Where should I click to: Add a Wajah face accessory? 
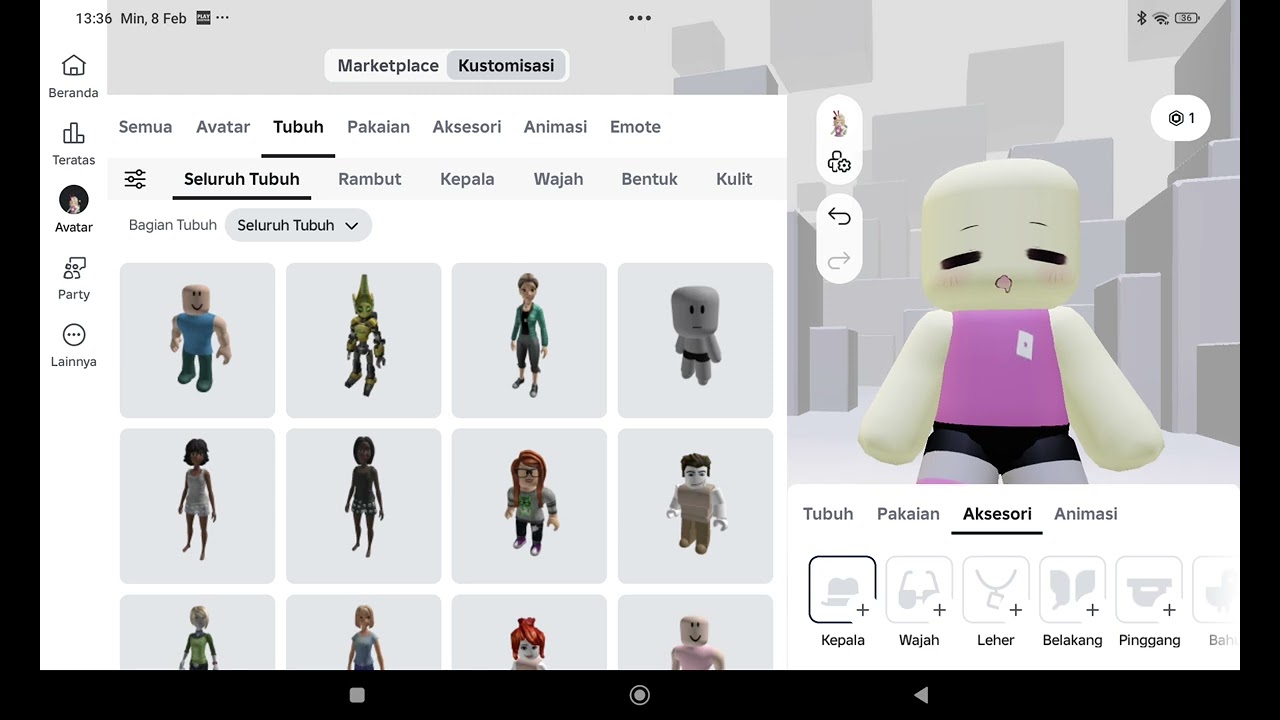pyautogui.click(x=919, y=590)
